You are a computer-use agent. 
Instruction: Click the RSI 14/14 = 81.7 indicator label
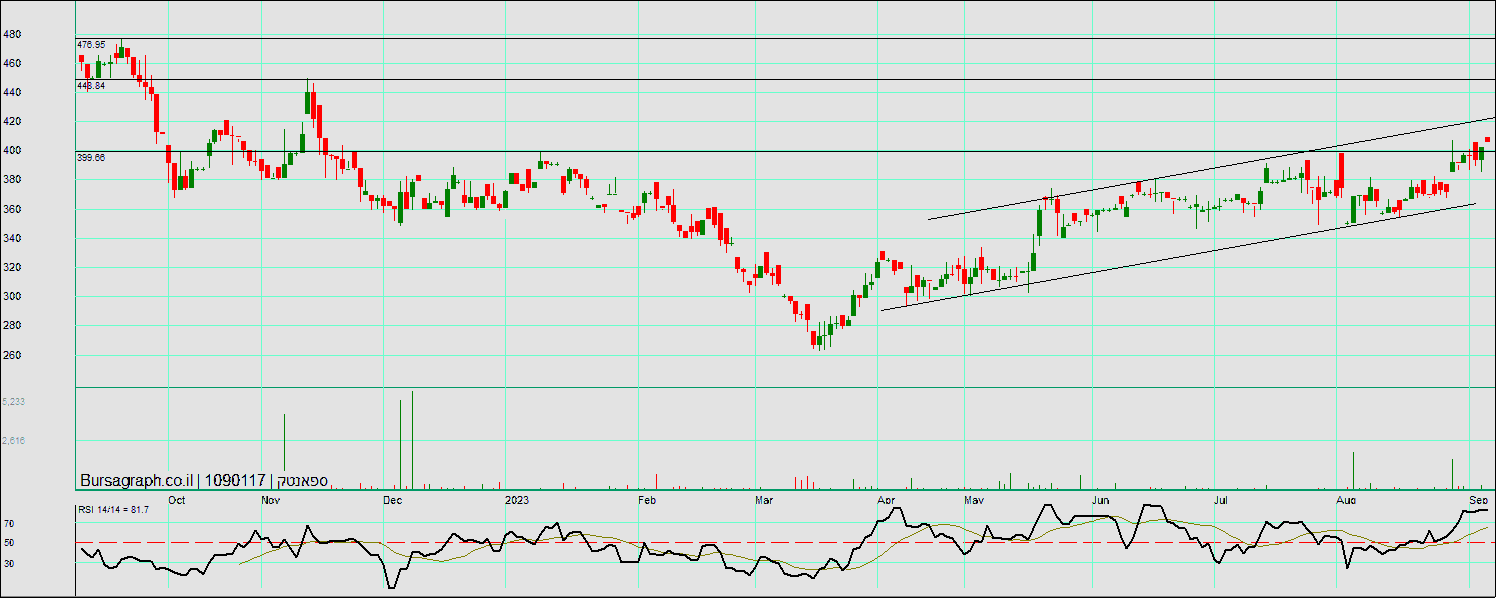tap(114, 510)
